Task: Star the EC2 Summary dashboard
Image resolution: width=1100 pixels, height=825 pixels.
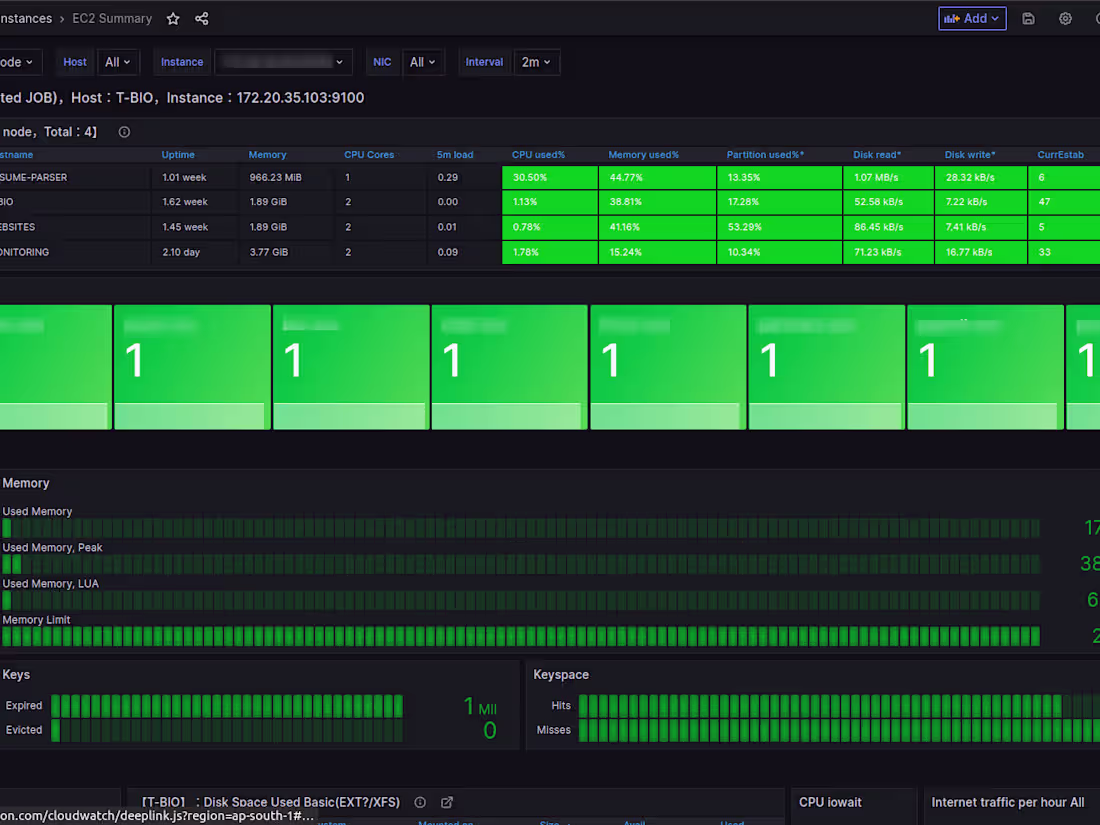Action: click(173, 18)
